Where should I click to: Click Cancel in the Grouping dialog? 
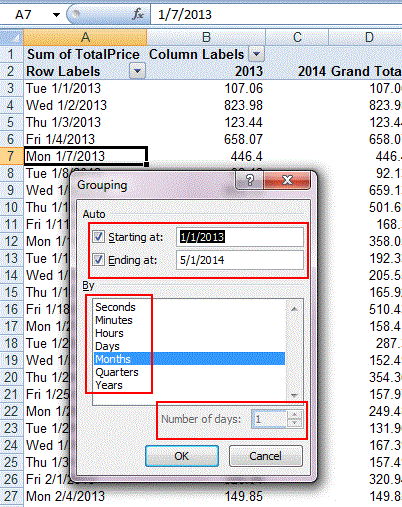click(266, 456)
